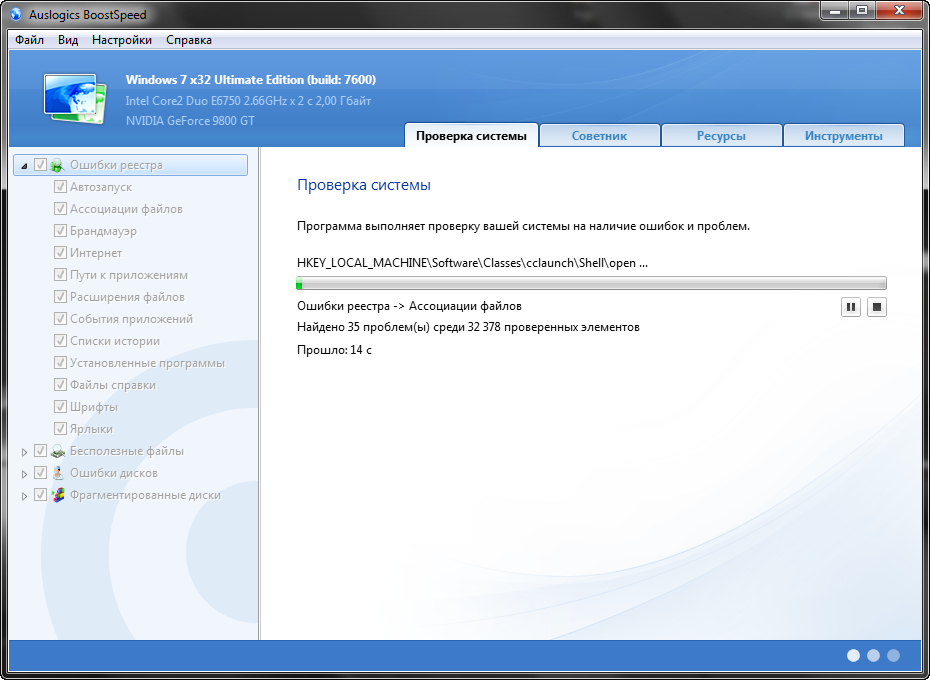The width and height of the screenshot is (930, 680).
Task: Uncheck the Бесполезные файлы checkbox
Action: [40, 451]
